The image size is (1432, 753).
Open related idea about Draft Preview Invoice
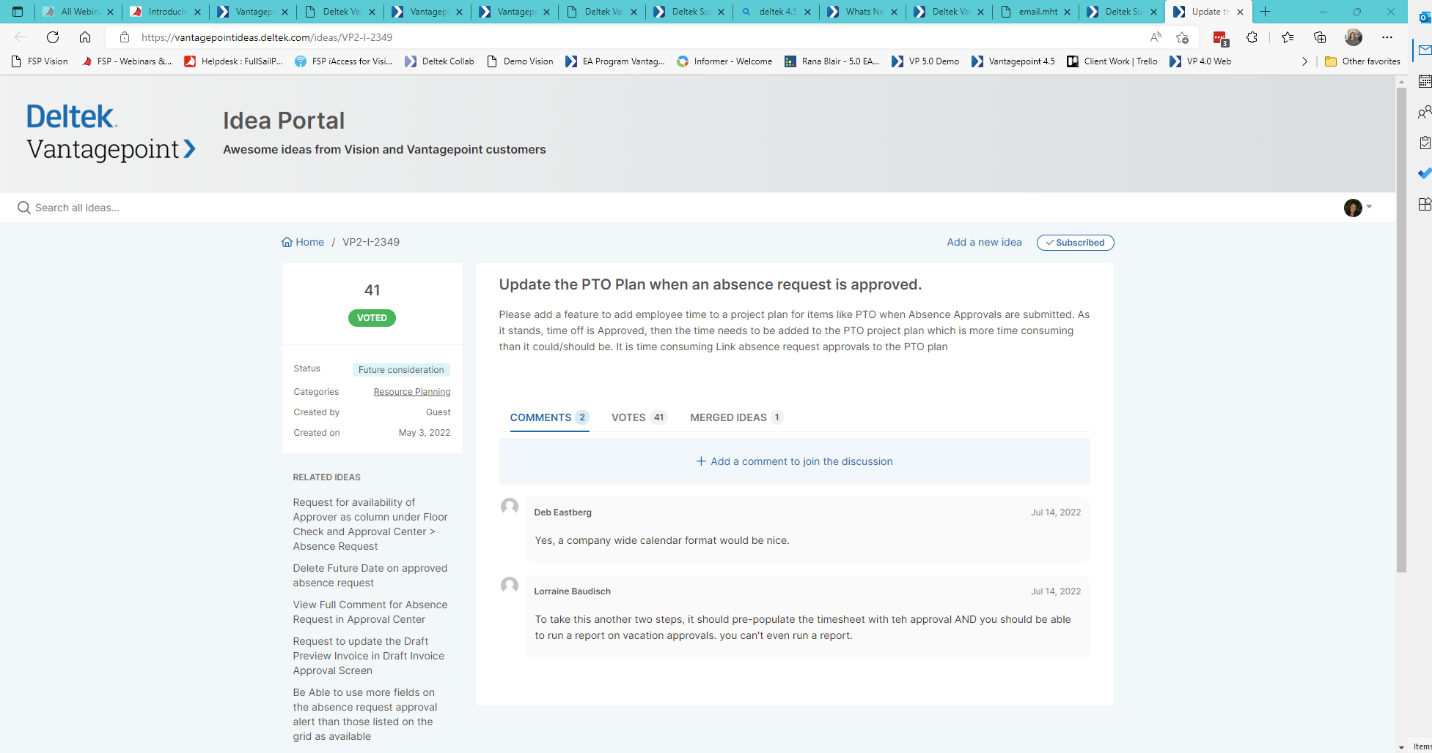pos(368,656)
